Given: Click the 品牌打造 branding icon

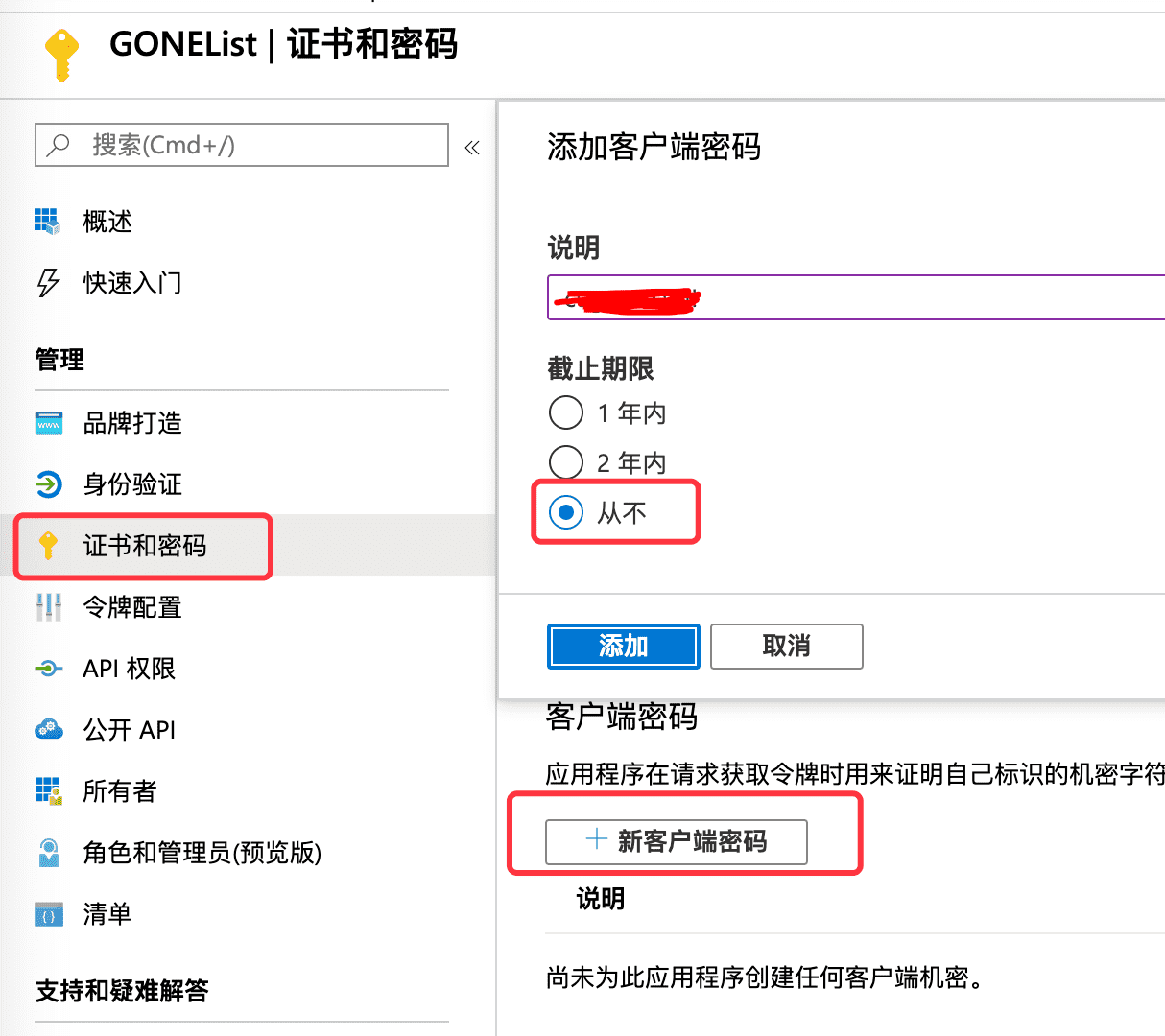Looking at the screenshot, I should [49, 423].
